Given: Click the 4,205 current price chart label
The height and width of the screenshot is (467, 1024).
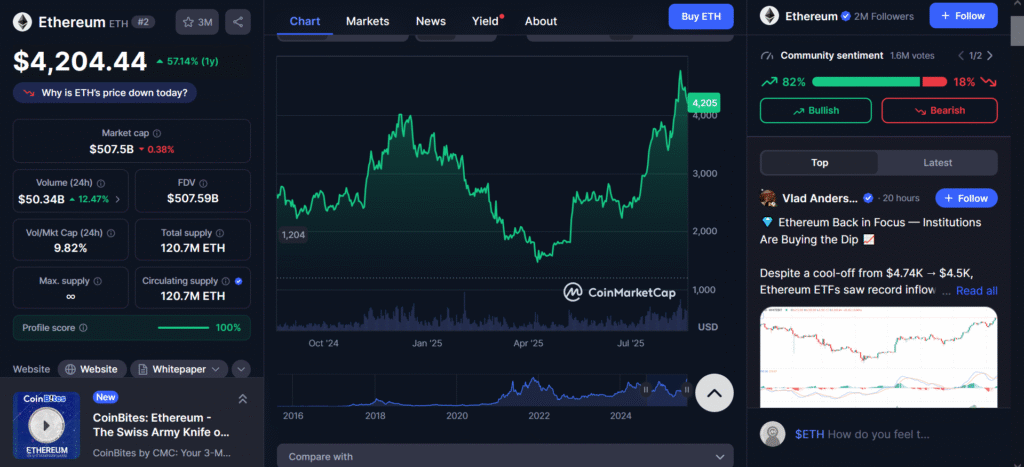Looking at the screenshot, I should coord(705,103).
